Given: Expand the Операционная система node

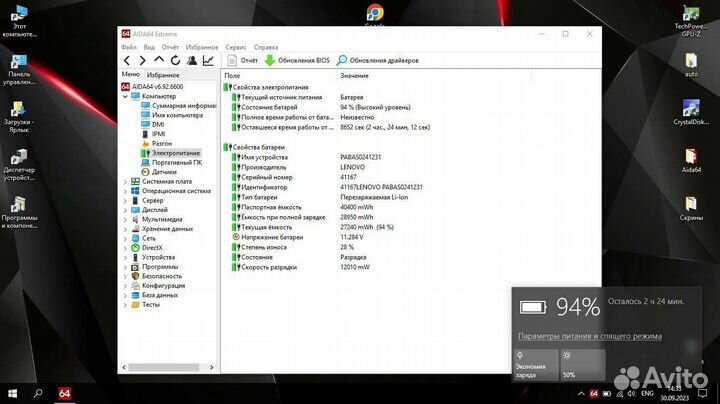Looking at the screenshot, I should pyautogui.click(x=125, y=191).
